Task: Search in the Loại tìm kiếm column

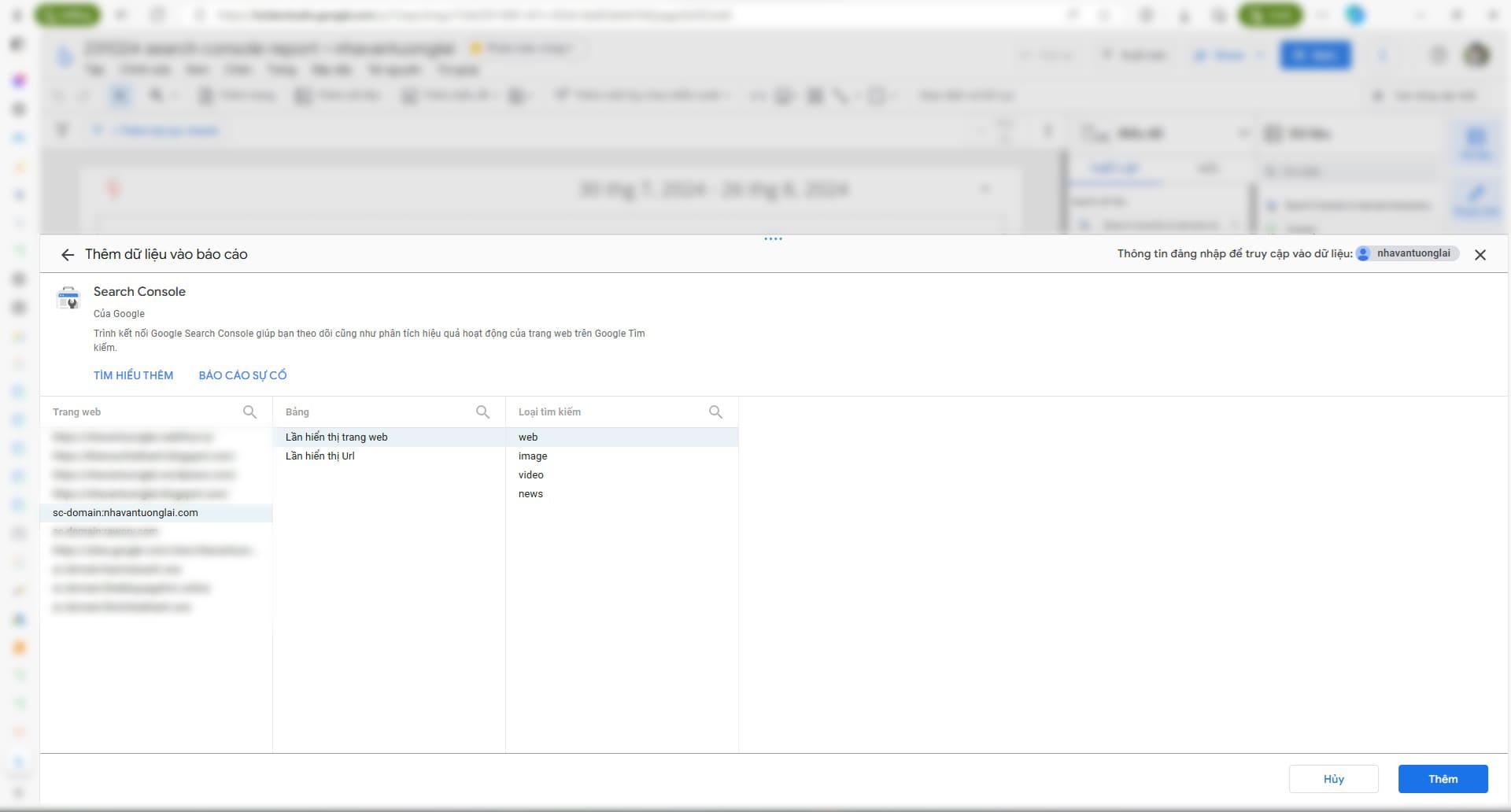Action: [715, 412]
